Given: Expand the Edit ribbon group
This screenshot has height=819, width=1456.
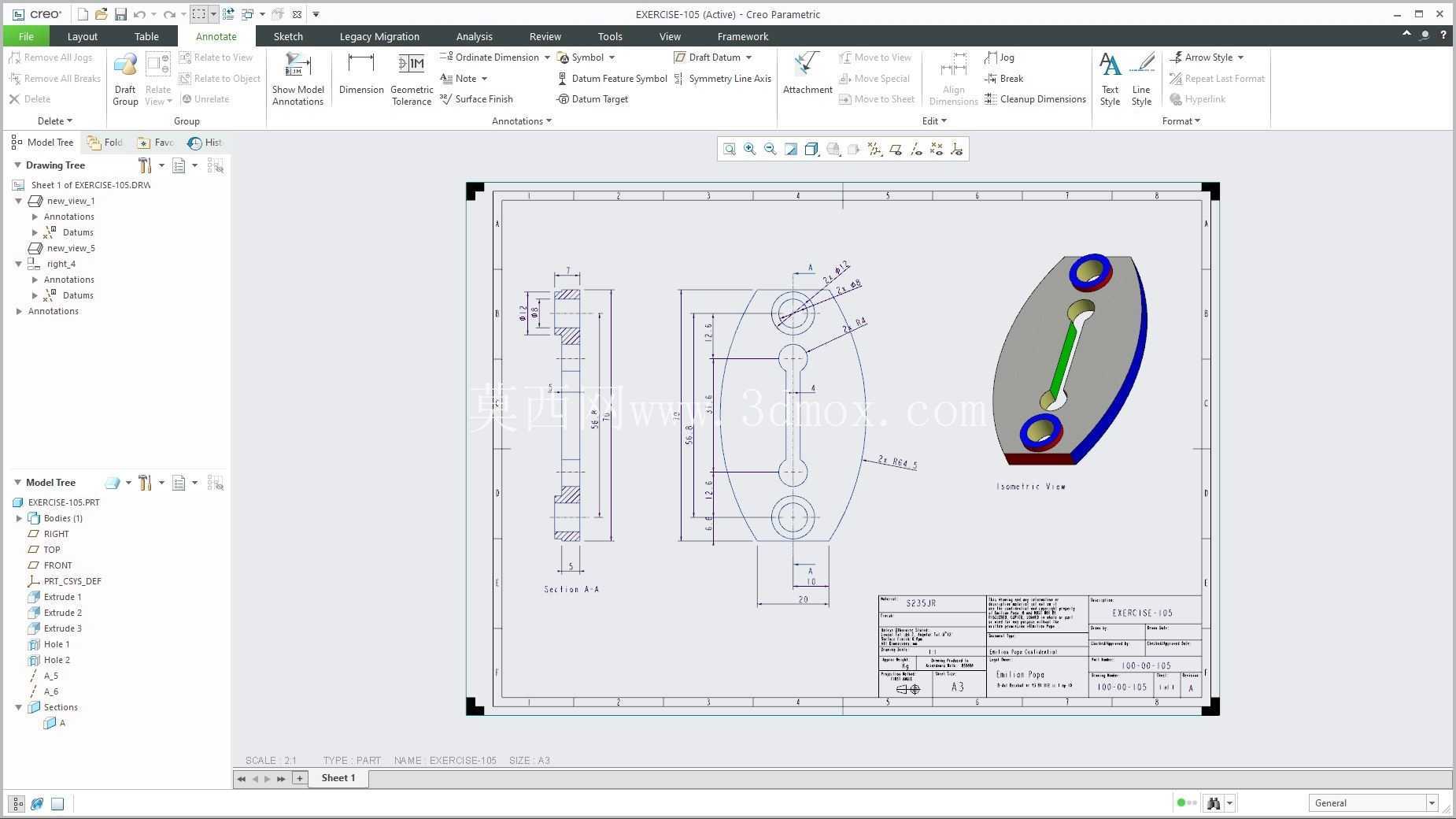Looking at the screenshot, I should tap(934, 121).
